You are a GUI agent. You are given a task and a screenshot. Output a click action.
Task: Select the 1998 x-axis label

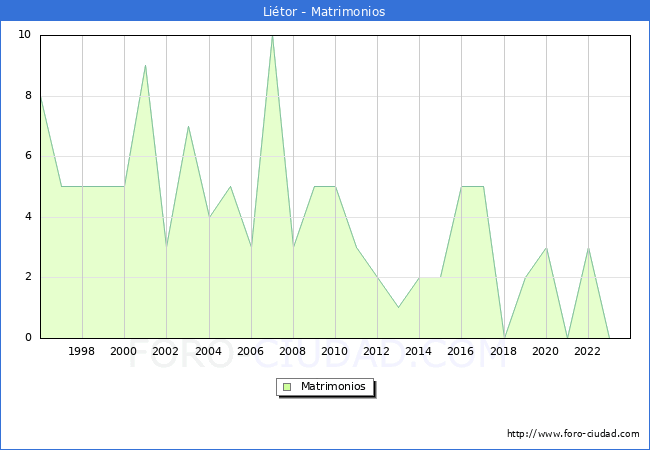tap(81, 351)
